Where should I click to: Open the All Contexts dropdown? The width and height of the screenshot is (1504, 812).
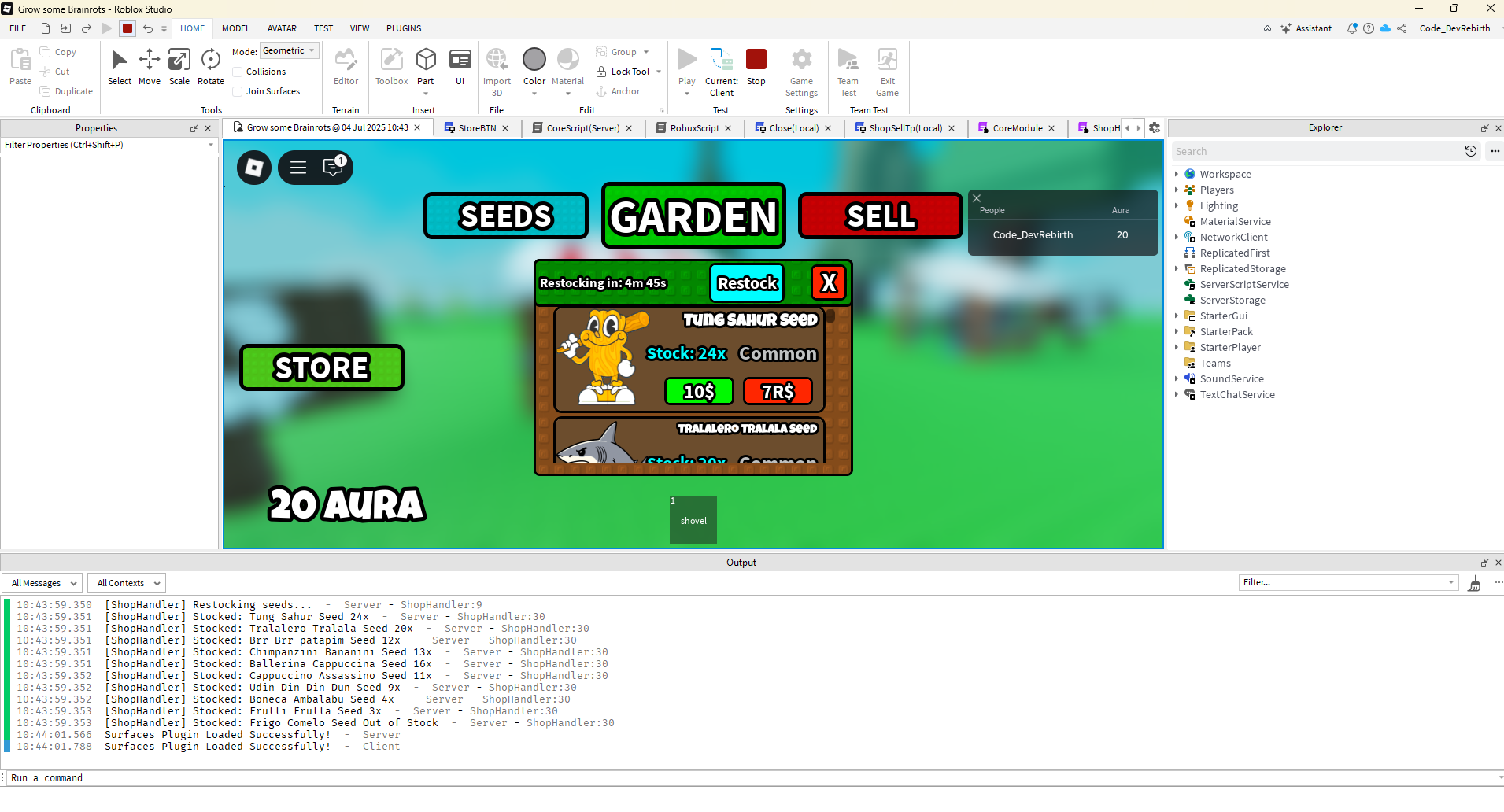tap(127, 583)
